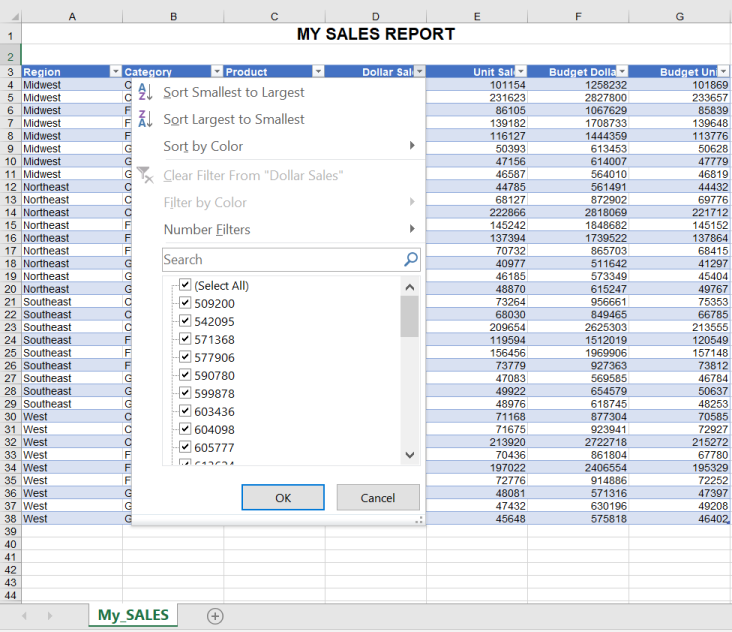The height and width of the screenshot is (632, 732).
Task: Click the previous sheet navigation arrow
Action: (24, 616)
